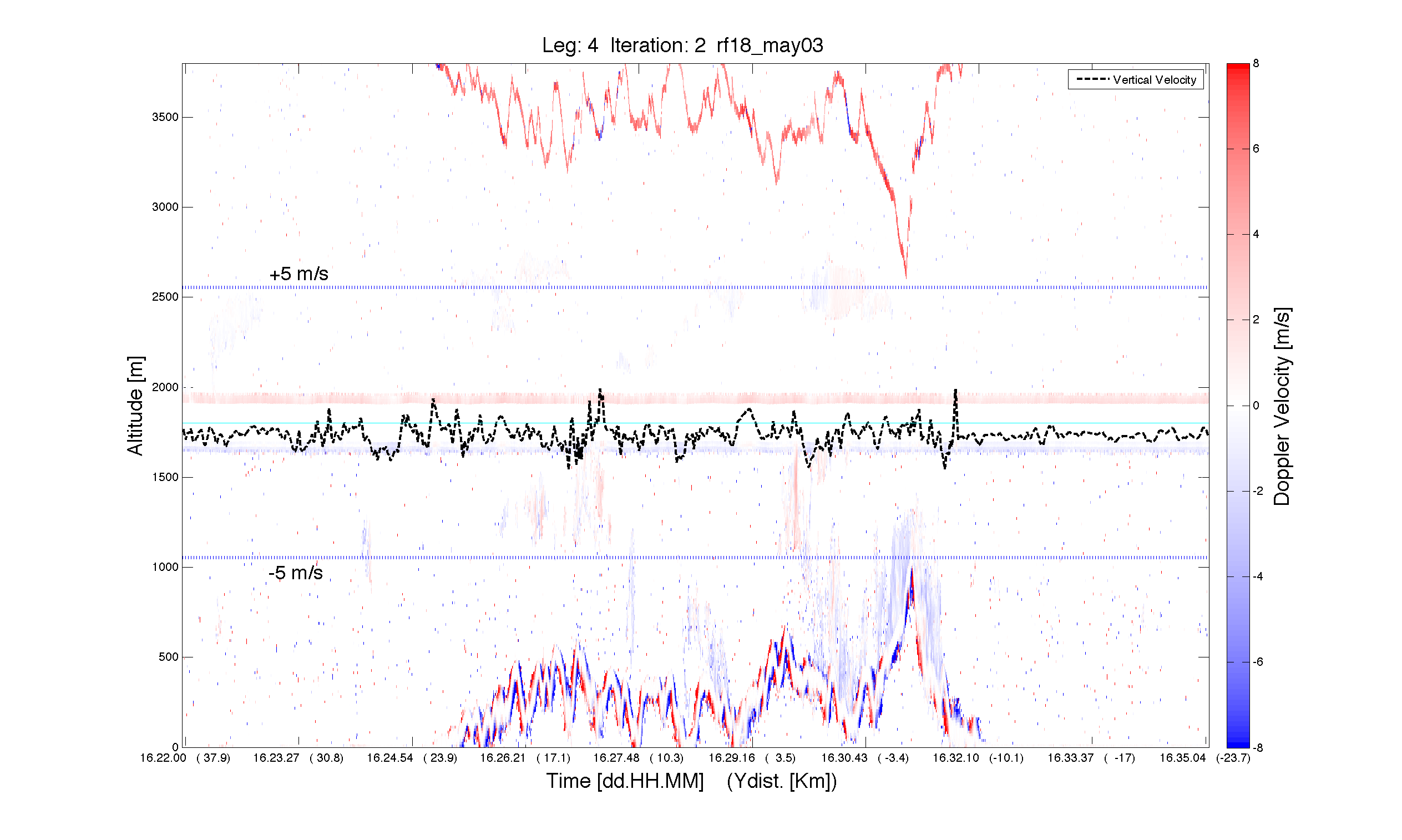The height and width of the screenshot is (840, 1402).
Task: Click the white midpoint of the colorbar
Action: [1238, 406]
